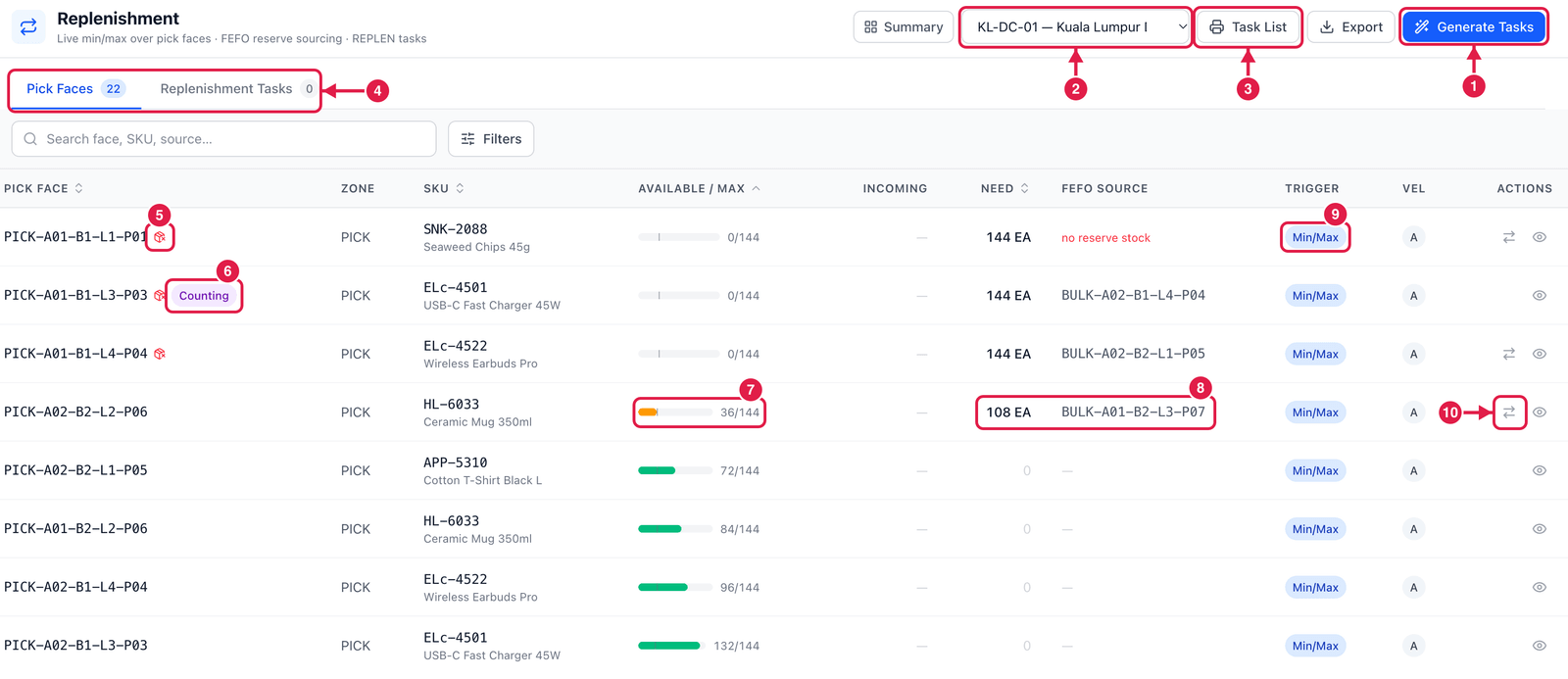Click the eye icon in the PICK-A02-B2-L1-P05 row
The height and width of the screenshot is (679, 1568).
1540,470
